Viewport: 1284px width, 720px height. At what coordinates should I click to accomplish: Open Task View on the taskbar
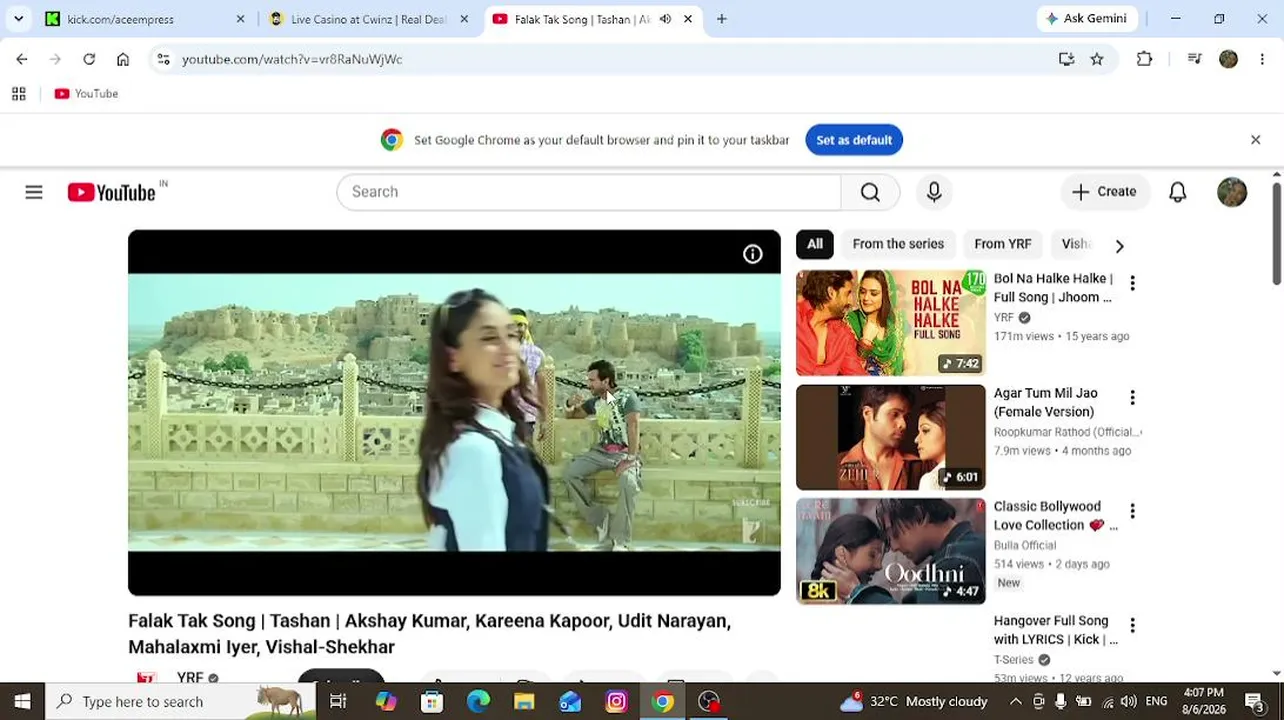(338, 702)
